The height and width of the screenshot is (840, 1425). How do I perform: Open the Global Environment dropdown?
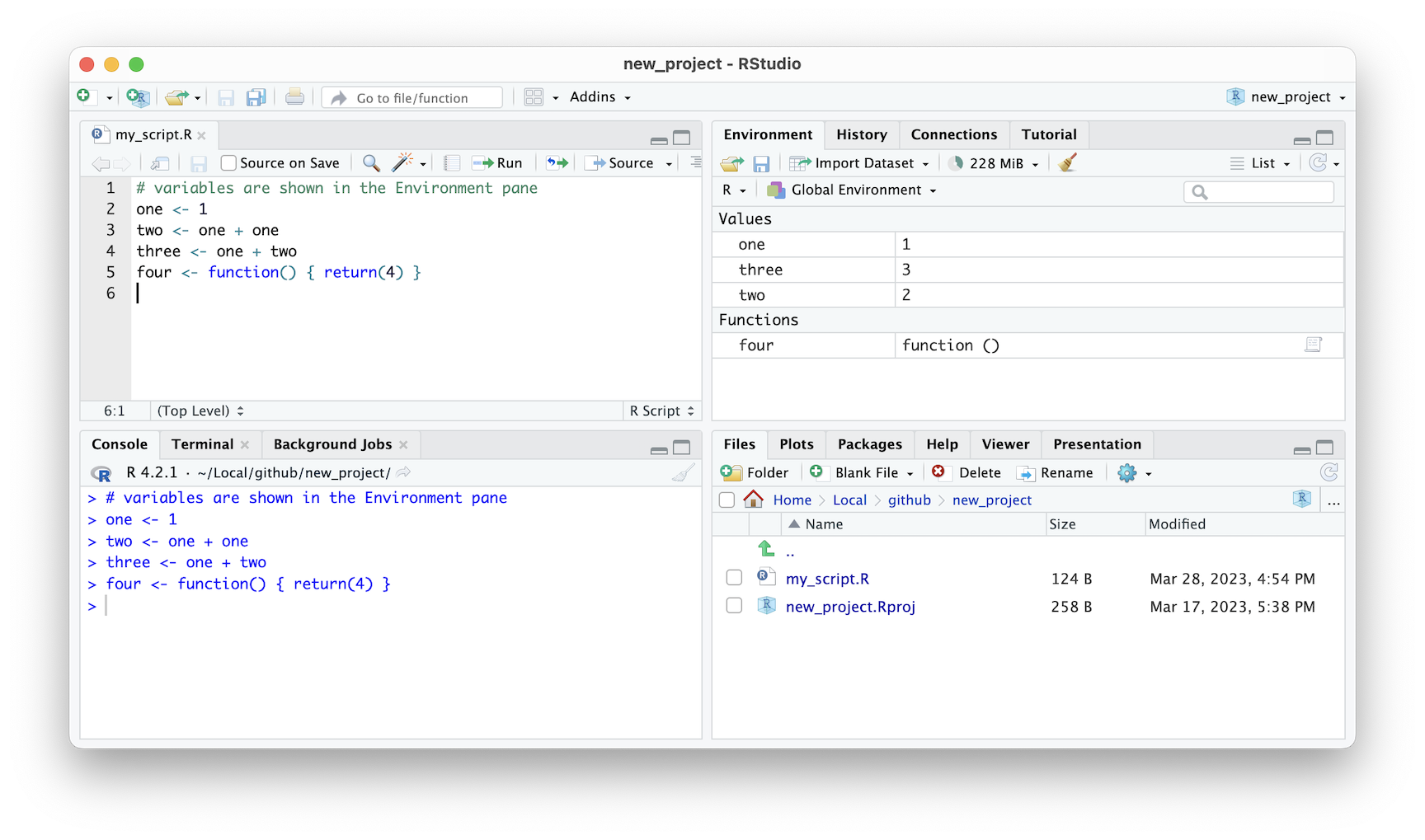click(x=852, y=190)
